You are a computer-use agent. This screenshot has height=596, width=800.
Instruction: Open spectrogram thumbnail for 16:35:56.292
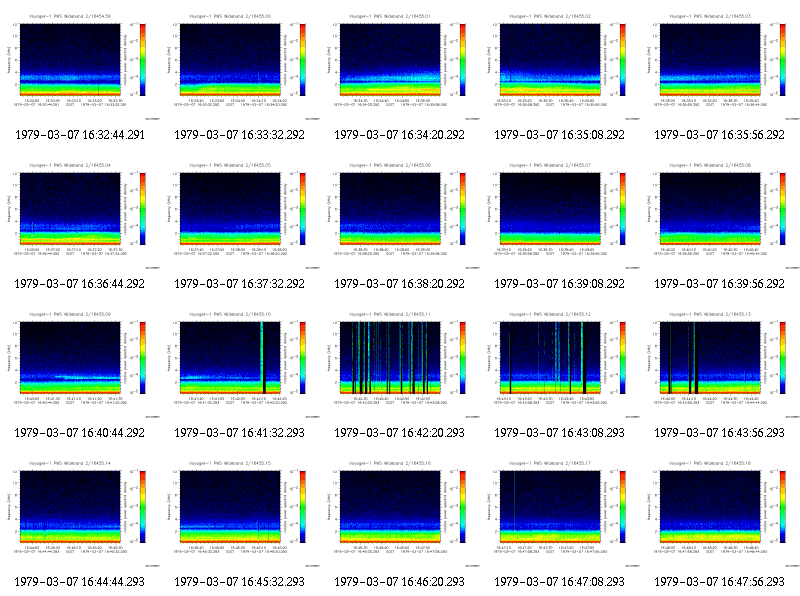pyautogui.click(x=720, y=65)
